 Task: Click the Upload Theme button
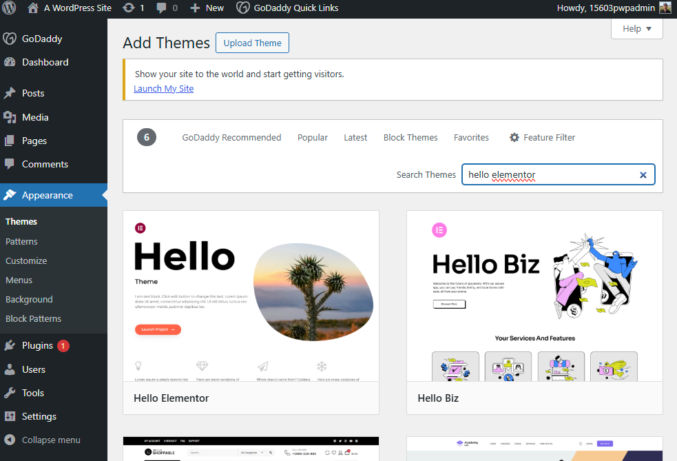pos(252,43)
